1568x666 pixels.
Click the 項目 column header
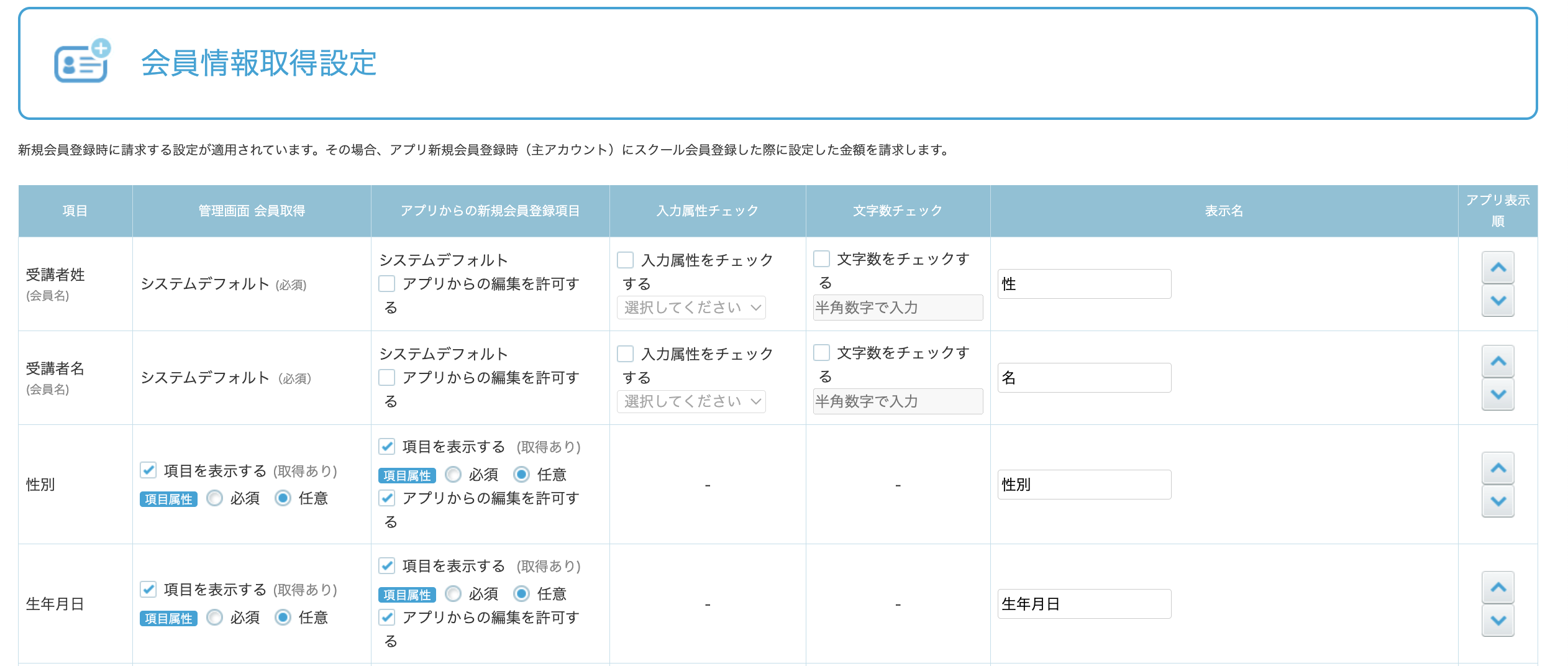point(75,211)
